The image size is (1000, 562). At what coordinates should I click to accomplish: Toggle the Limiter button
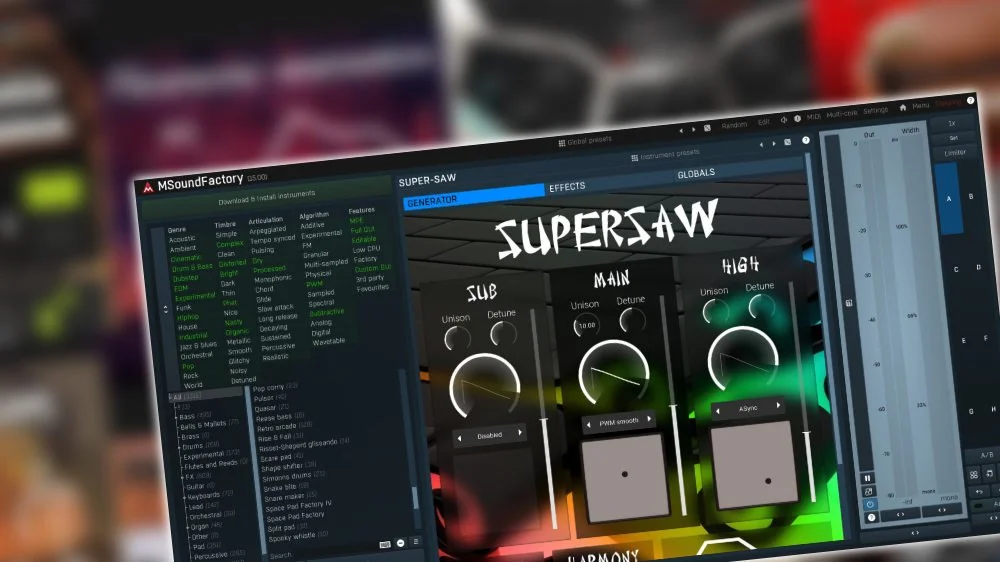pos(955,153)
